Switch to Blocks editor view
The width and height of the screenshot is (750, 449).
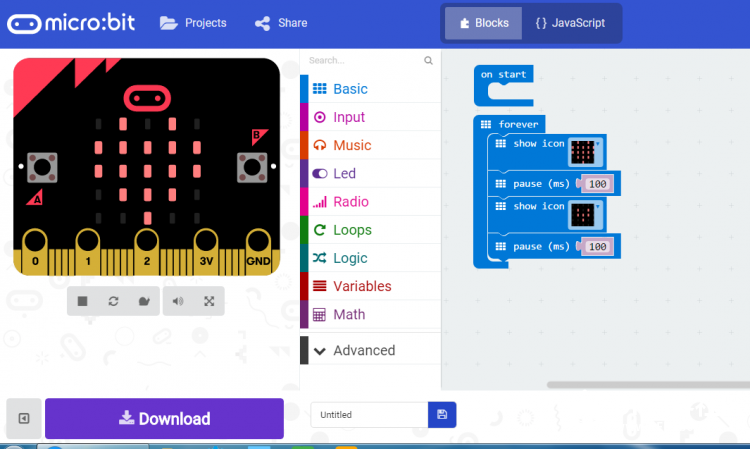coord(483,23)
